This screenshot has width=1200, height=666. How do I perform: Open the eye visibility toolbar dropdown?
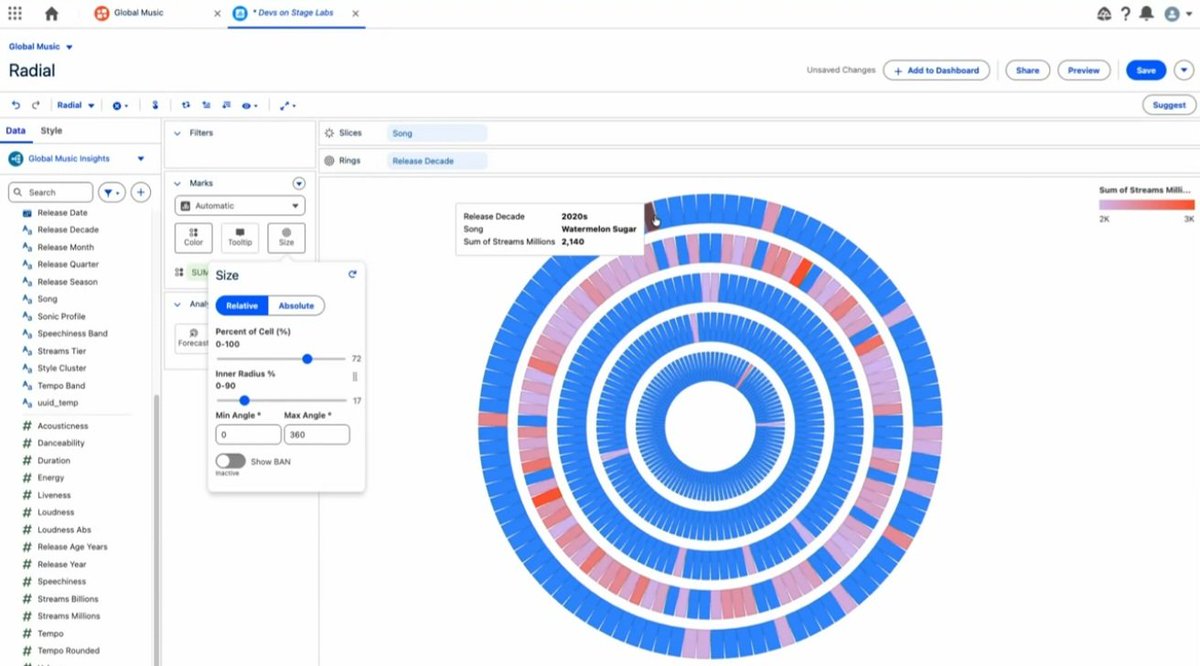249,105
